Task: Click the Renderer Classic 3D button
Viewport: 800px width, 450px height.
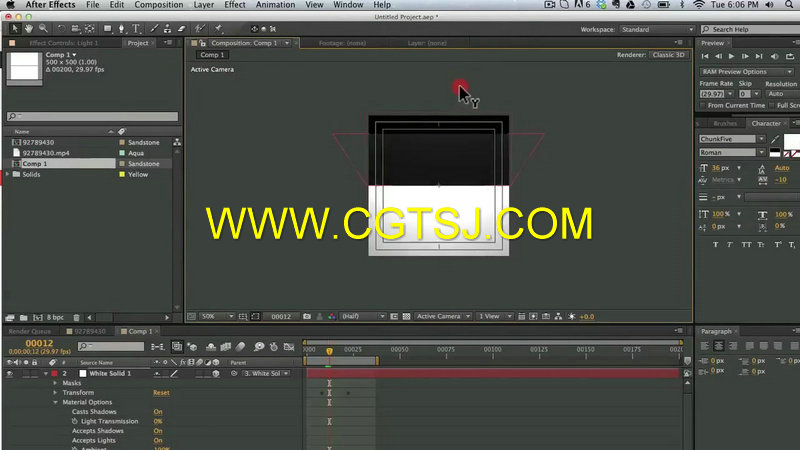Action: point(668,55)
